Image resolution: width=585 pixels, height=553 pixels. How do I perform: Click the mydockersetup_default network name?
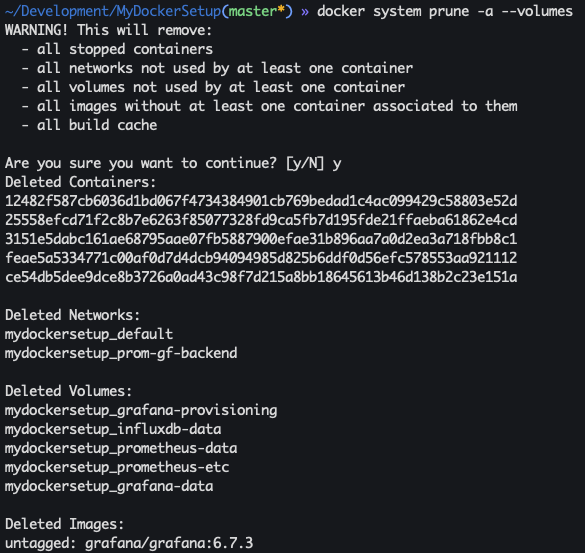[89, 334]
